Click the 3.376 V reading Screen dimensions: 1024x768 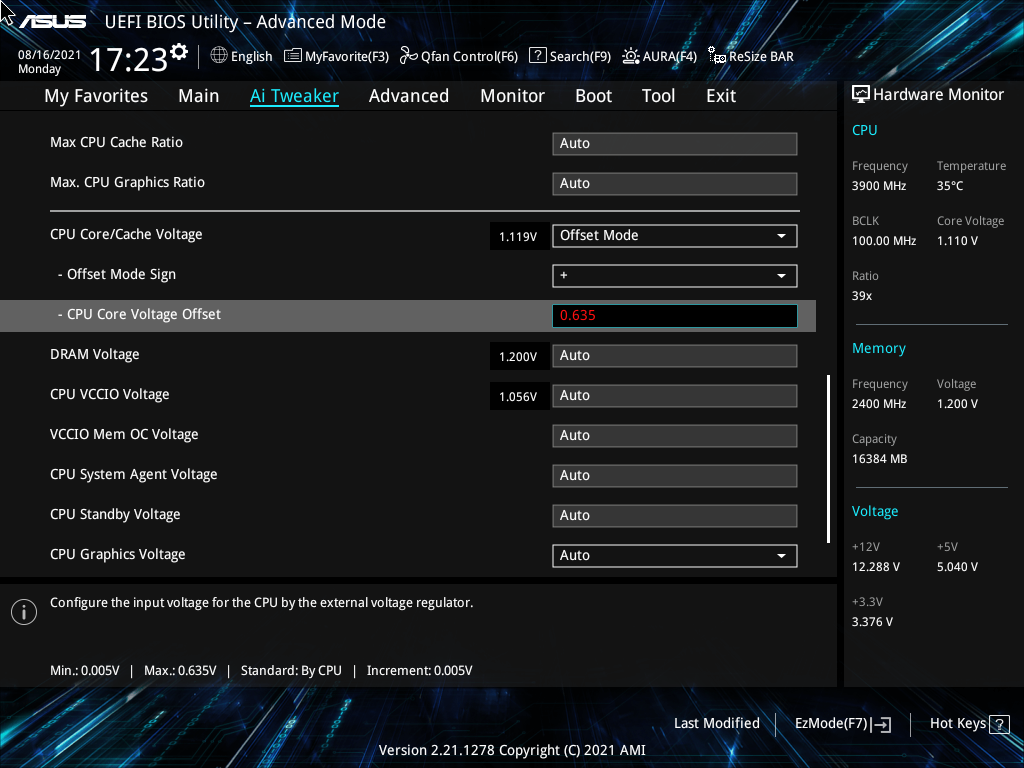(872, 622)
